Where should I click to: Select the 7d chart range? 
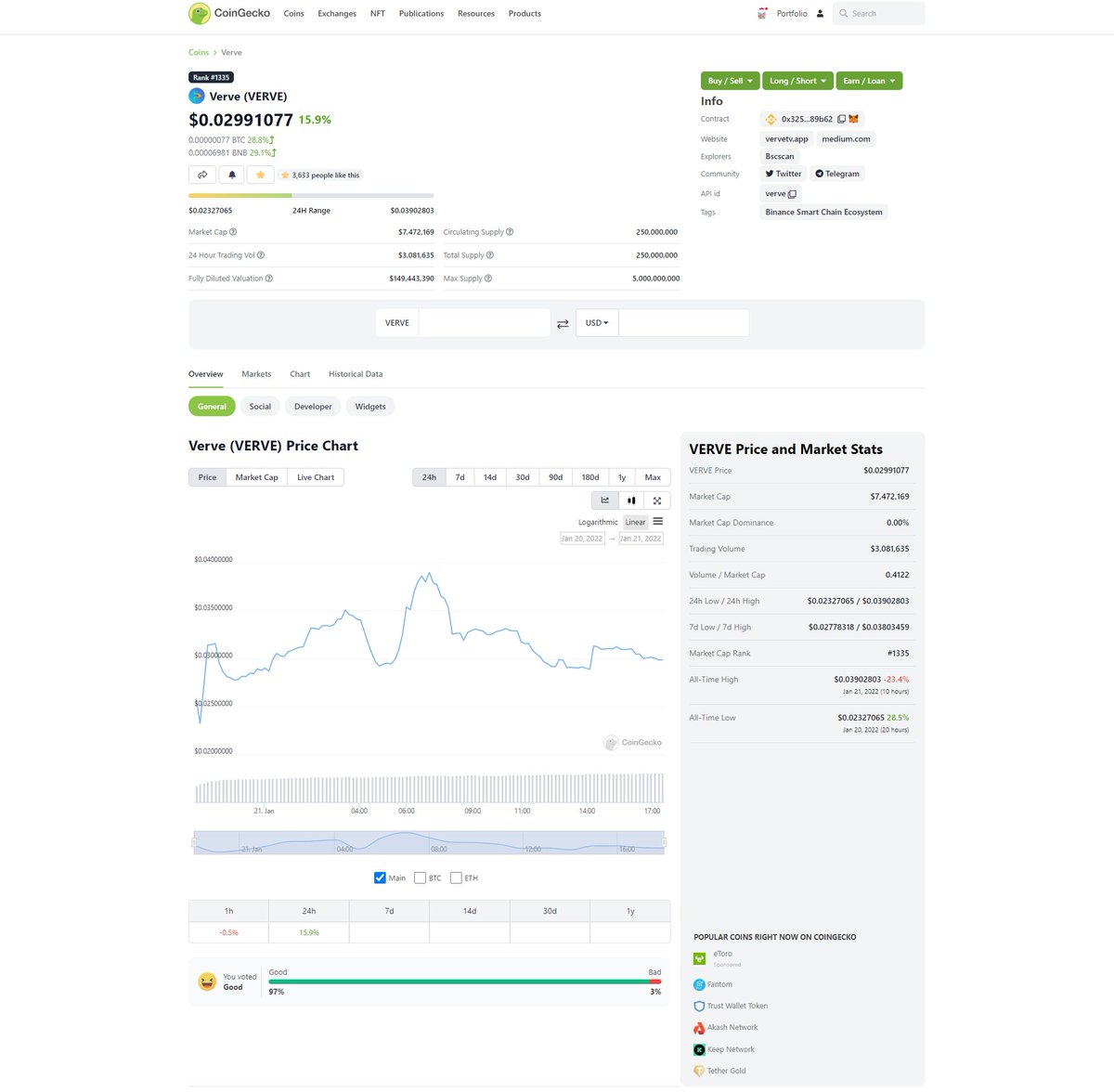(x=460, y=477)
